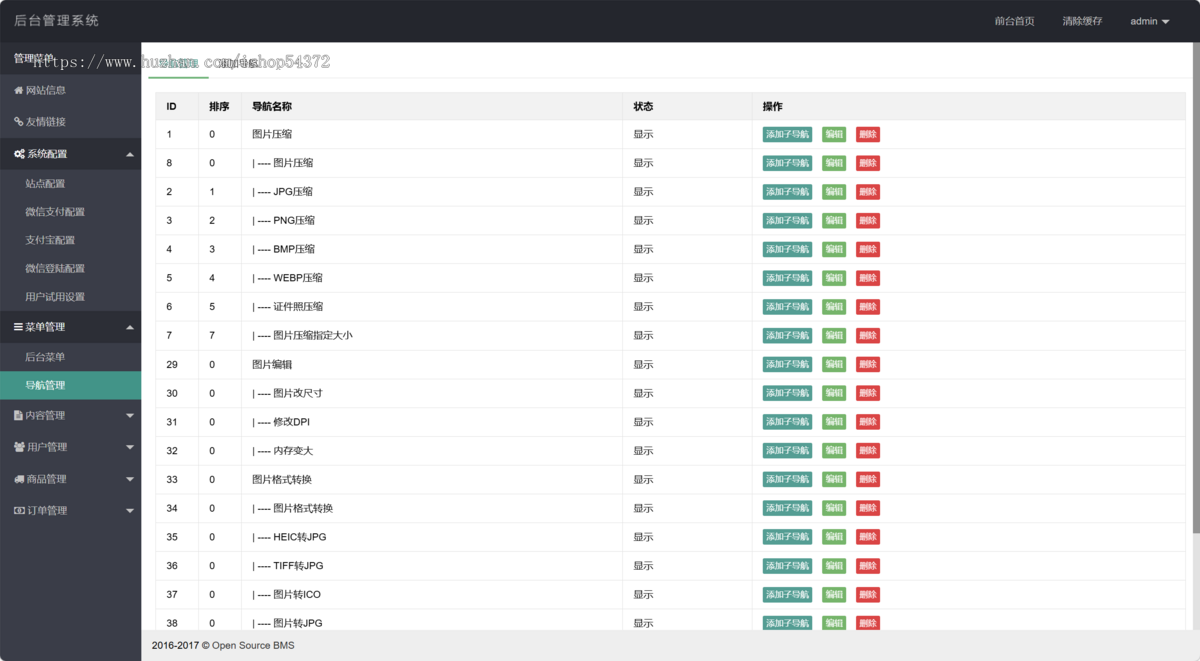Click the sort value 7 in 图片压缩指定大小 row
The image size is (1200, 661).
[212, 336]
